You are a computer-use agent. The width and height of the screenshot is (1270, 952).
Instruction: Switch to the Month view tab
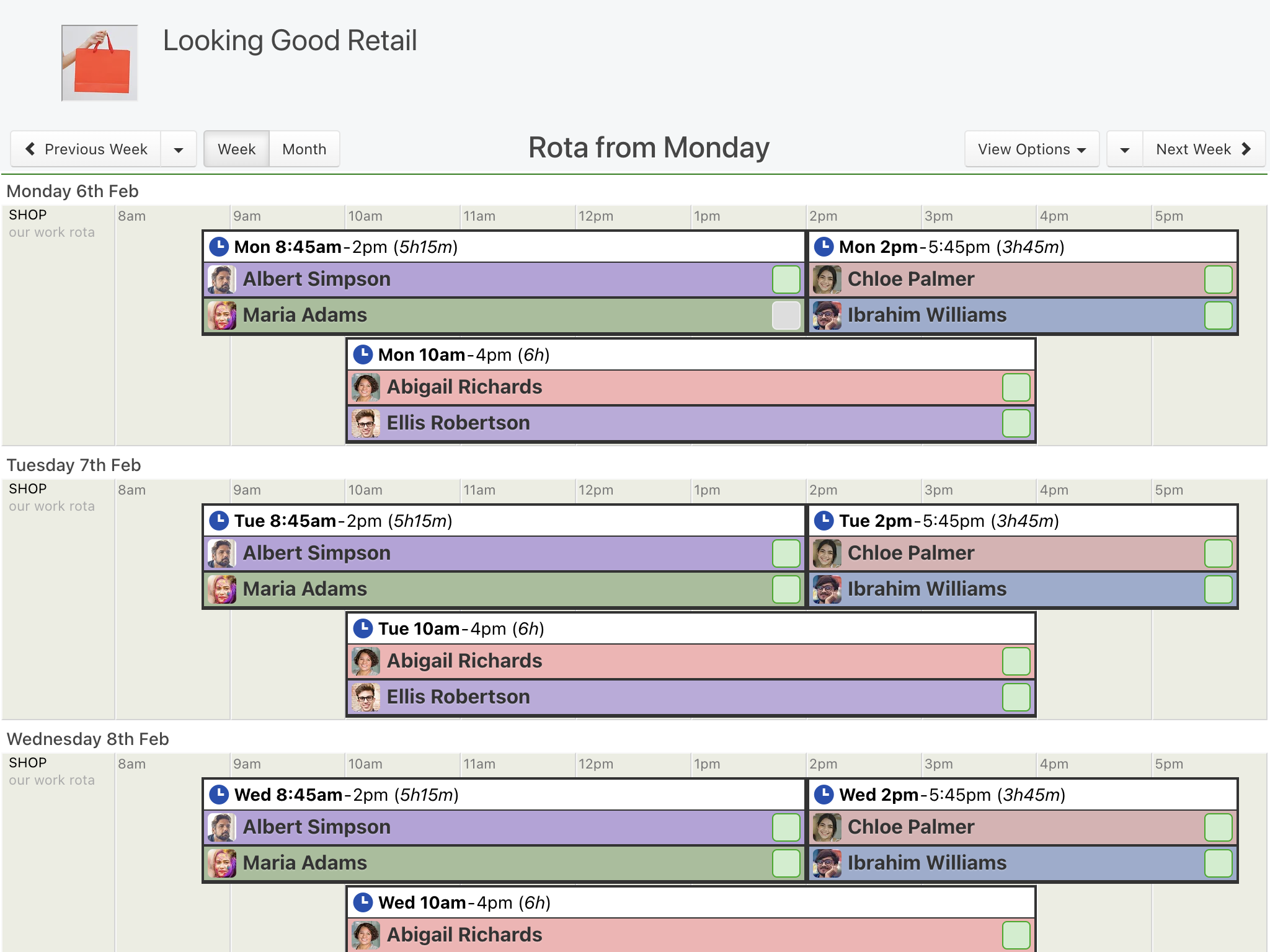(x=304, y=149)
